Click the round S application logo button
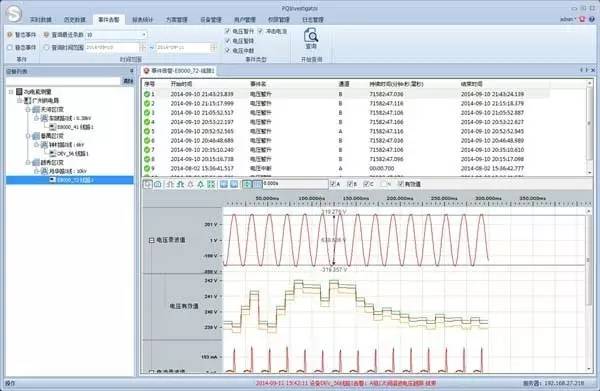The height and width of the screenshot is (391, 600). [x=14, y=14]
